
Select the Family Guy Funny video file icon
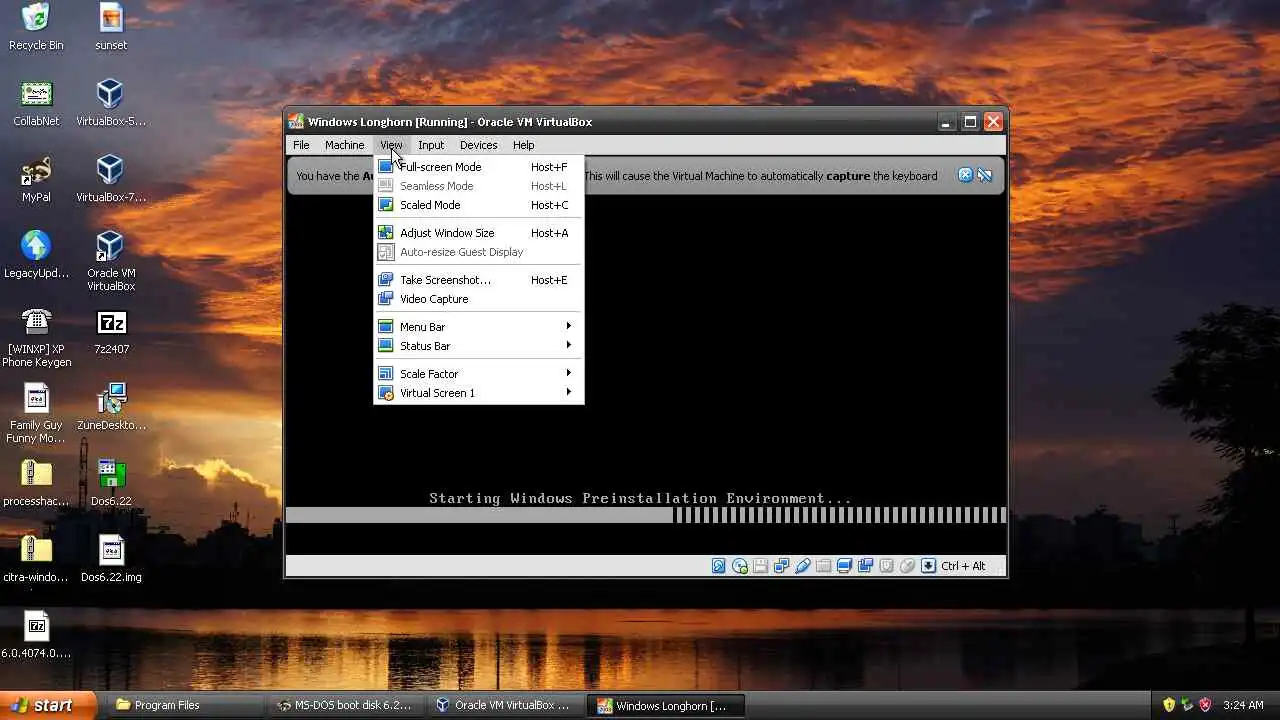[36, 413]
